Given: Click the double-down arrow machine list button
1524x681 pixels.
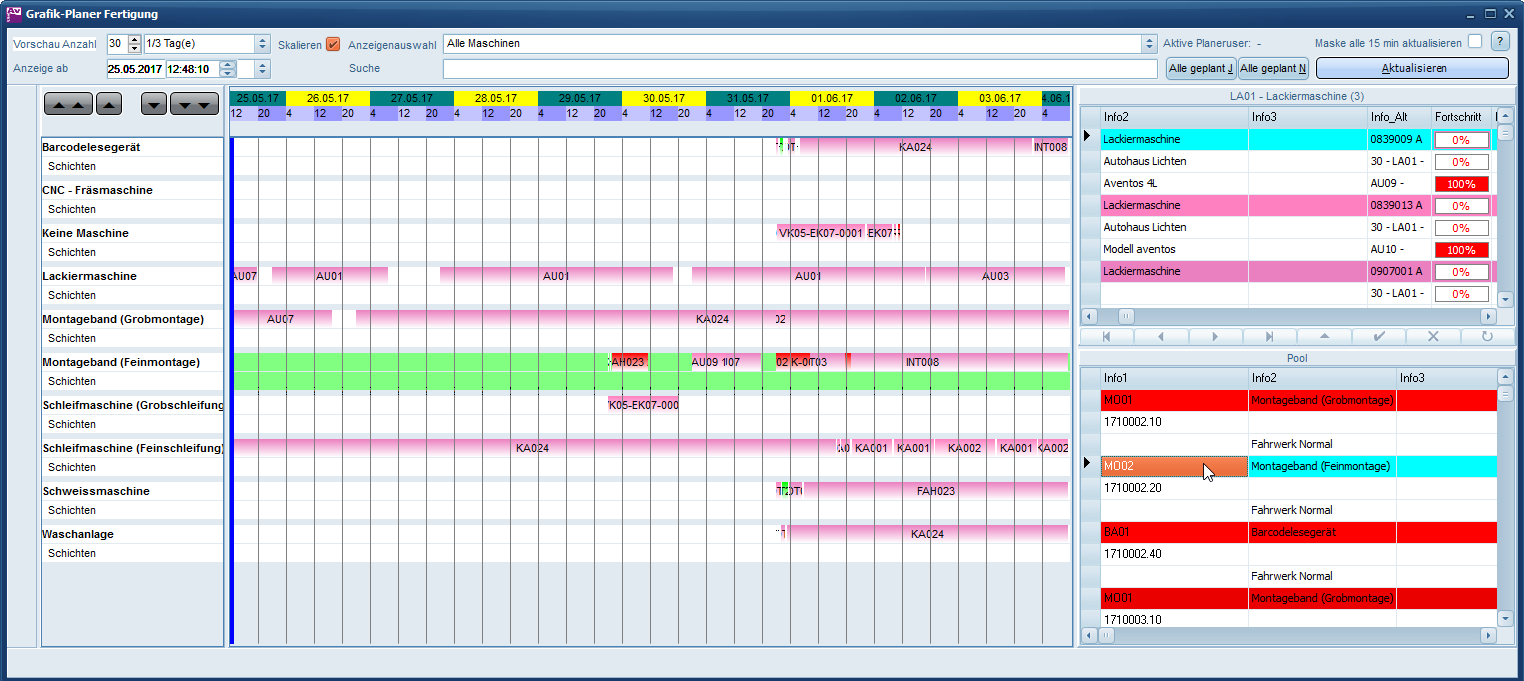Looking at the screenshot, I should (x=194, y=104).
